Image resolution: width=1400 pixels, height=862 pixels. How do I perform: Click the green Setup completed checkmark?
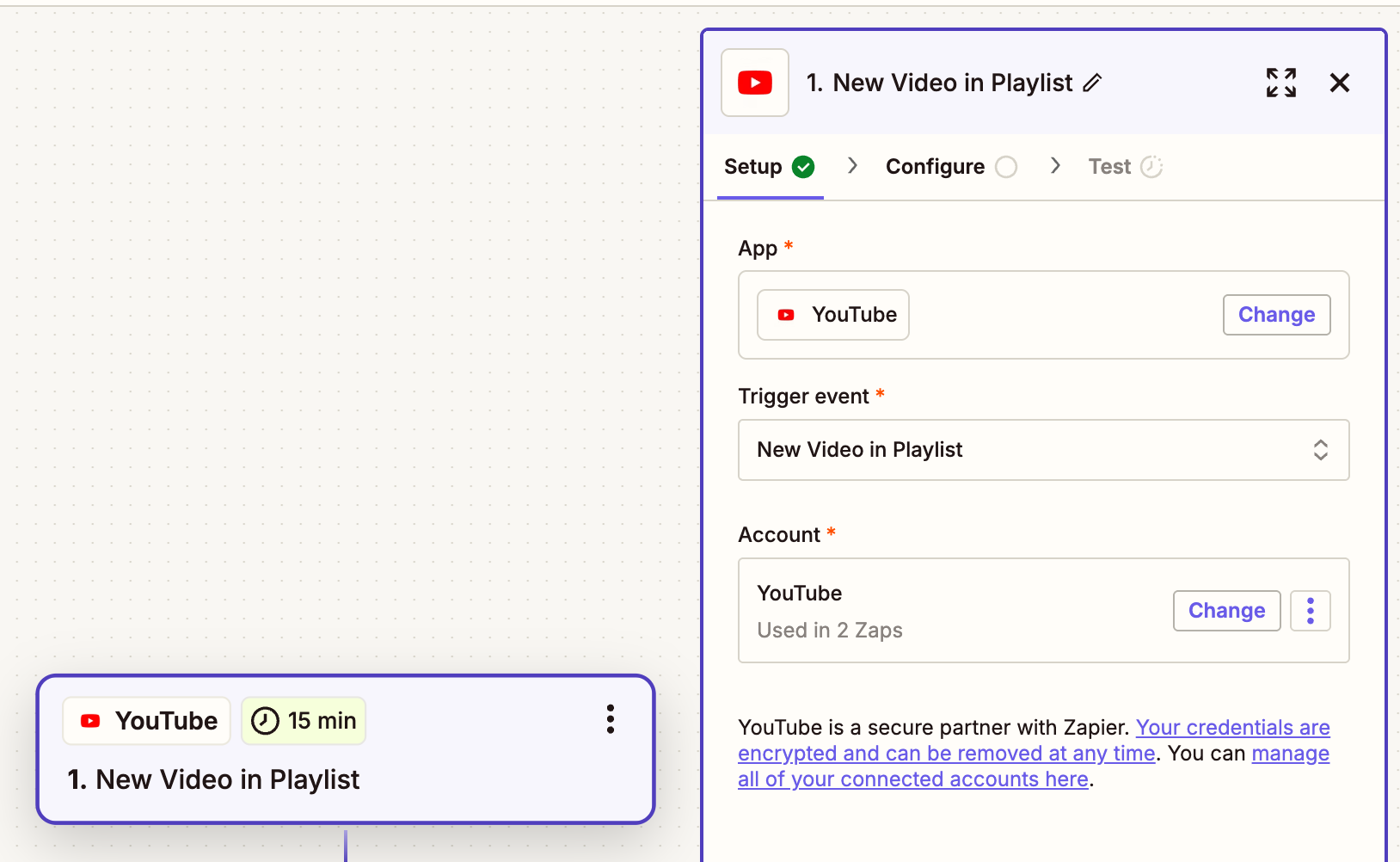coord(803,167)
